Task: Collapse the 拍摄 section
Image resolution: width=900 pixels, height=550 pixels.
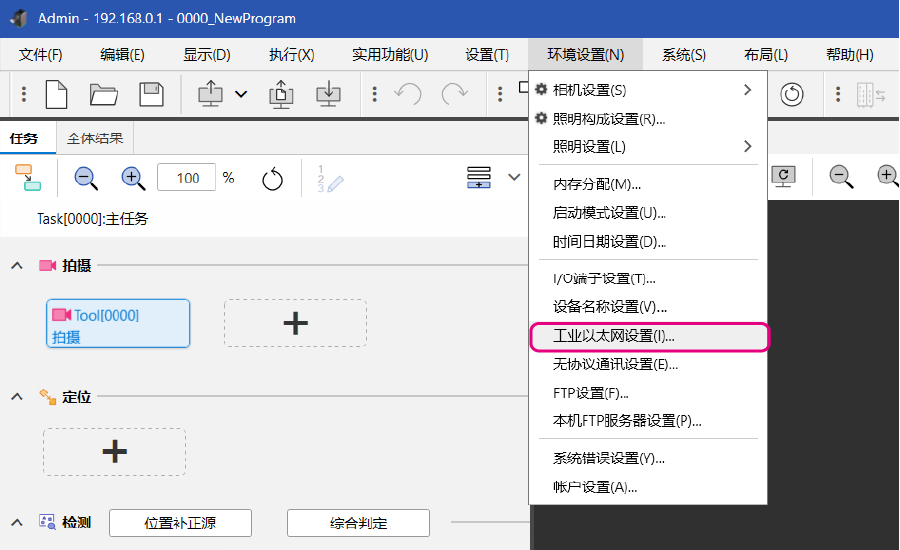Action: 17,265
